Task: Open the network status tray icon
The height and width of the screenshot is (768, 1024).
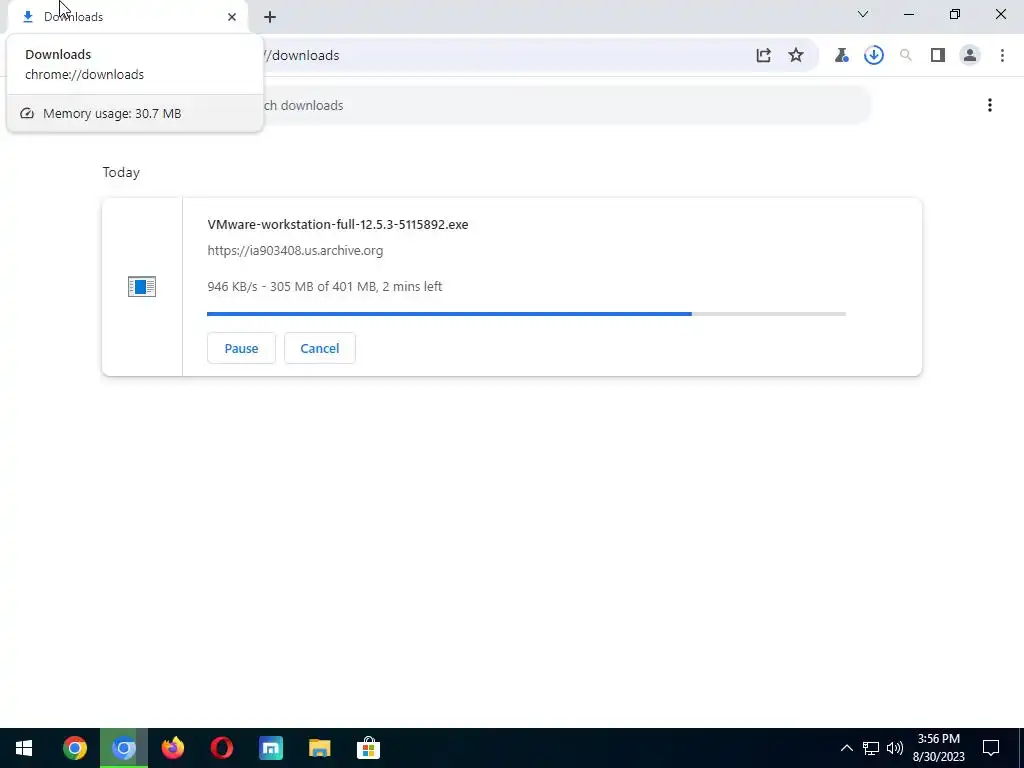Action: click(871, 748)
